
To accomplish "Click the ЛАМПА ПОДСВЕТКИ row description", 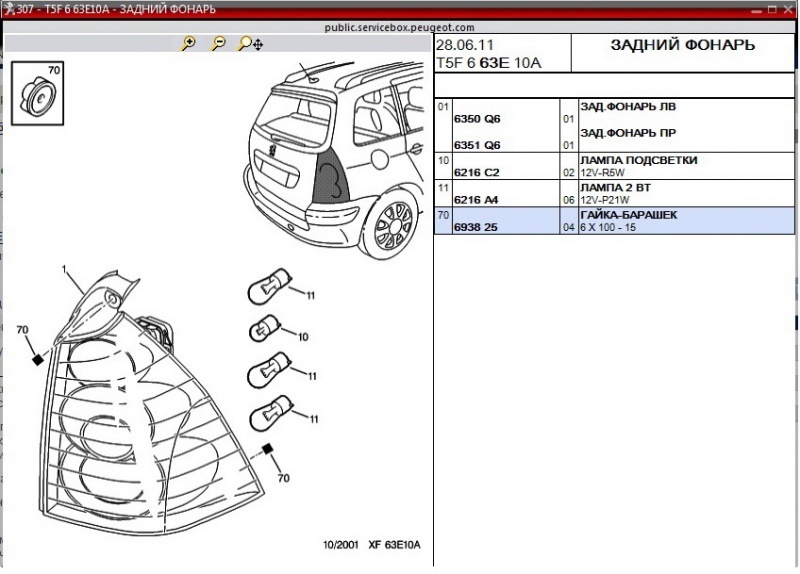I will tap(638, 160).
